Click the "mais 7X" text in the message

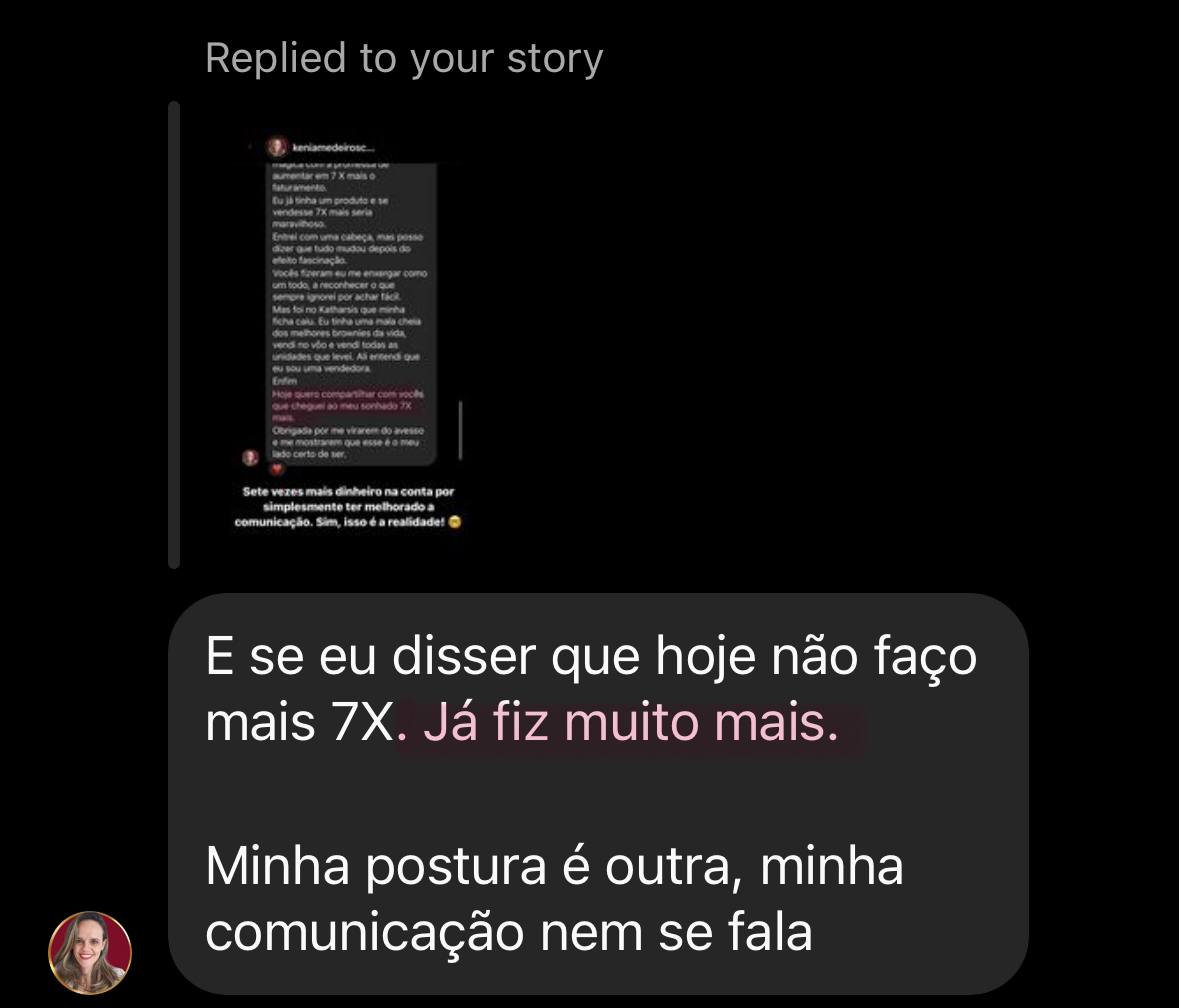click(x=299, y=723)
